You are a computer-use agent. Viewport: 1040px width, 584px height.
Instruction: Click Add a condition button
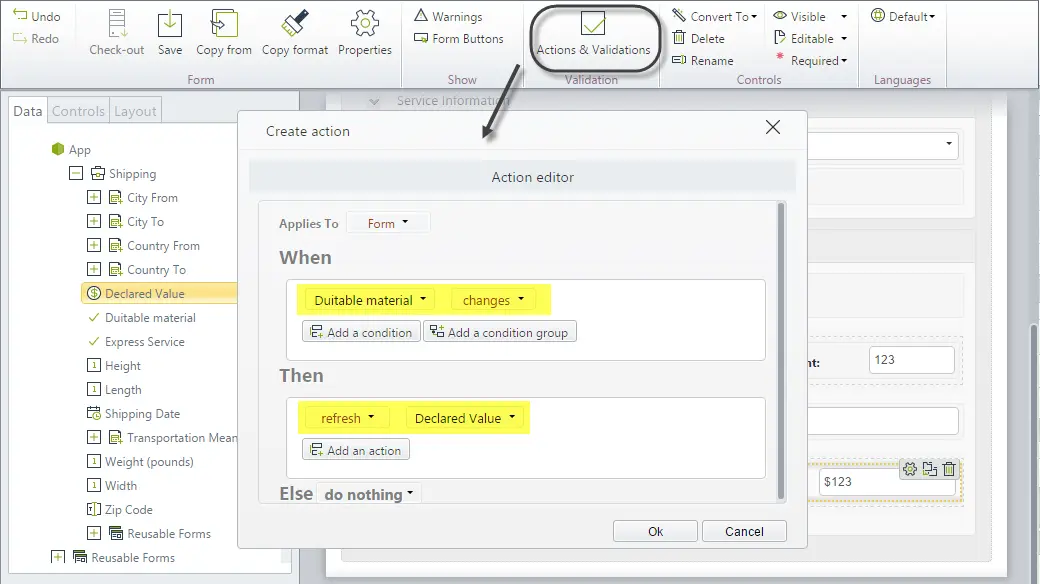pos(361,332)
